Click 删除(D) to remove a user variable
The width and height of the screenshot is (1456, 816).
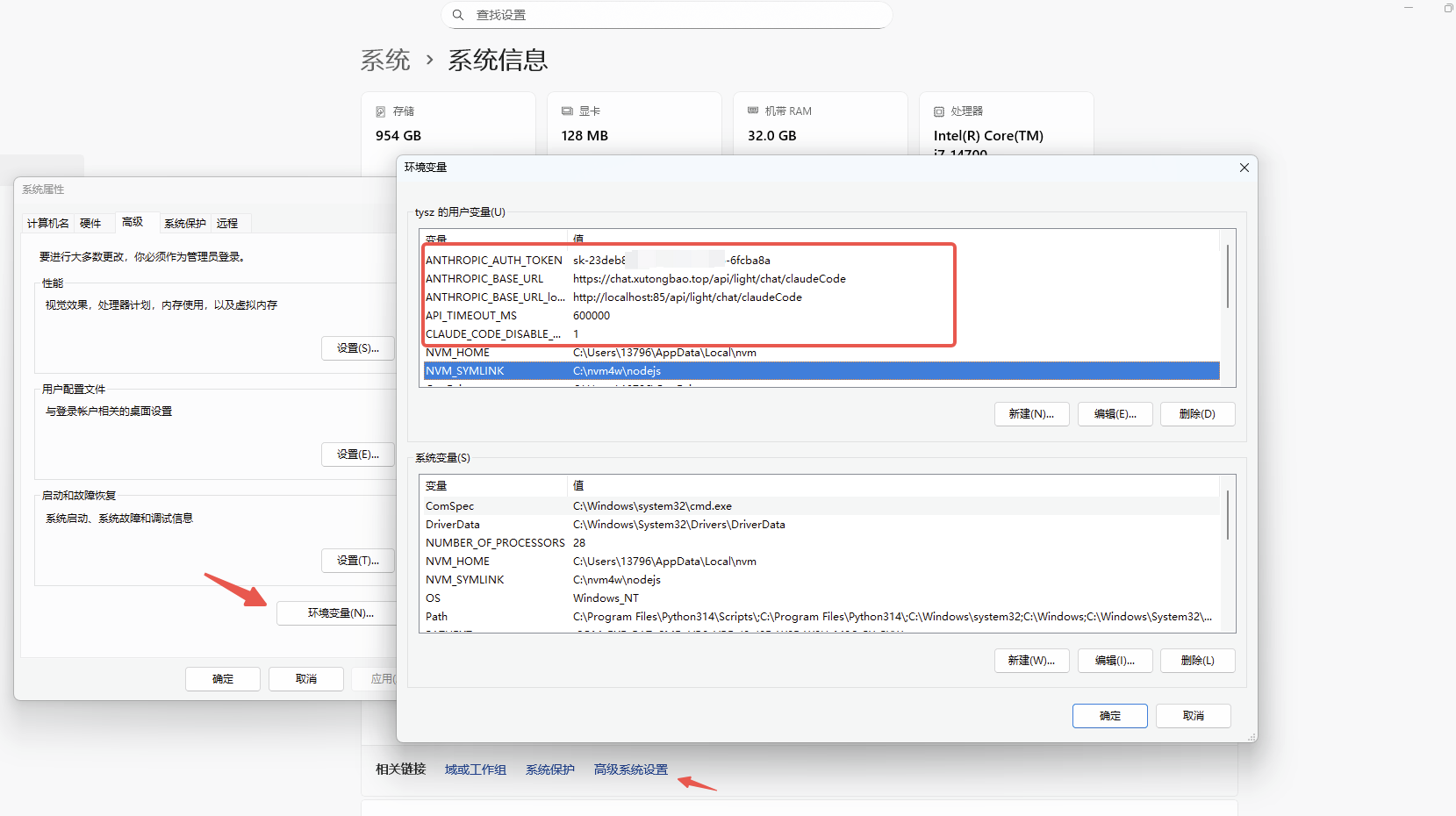1197,413
